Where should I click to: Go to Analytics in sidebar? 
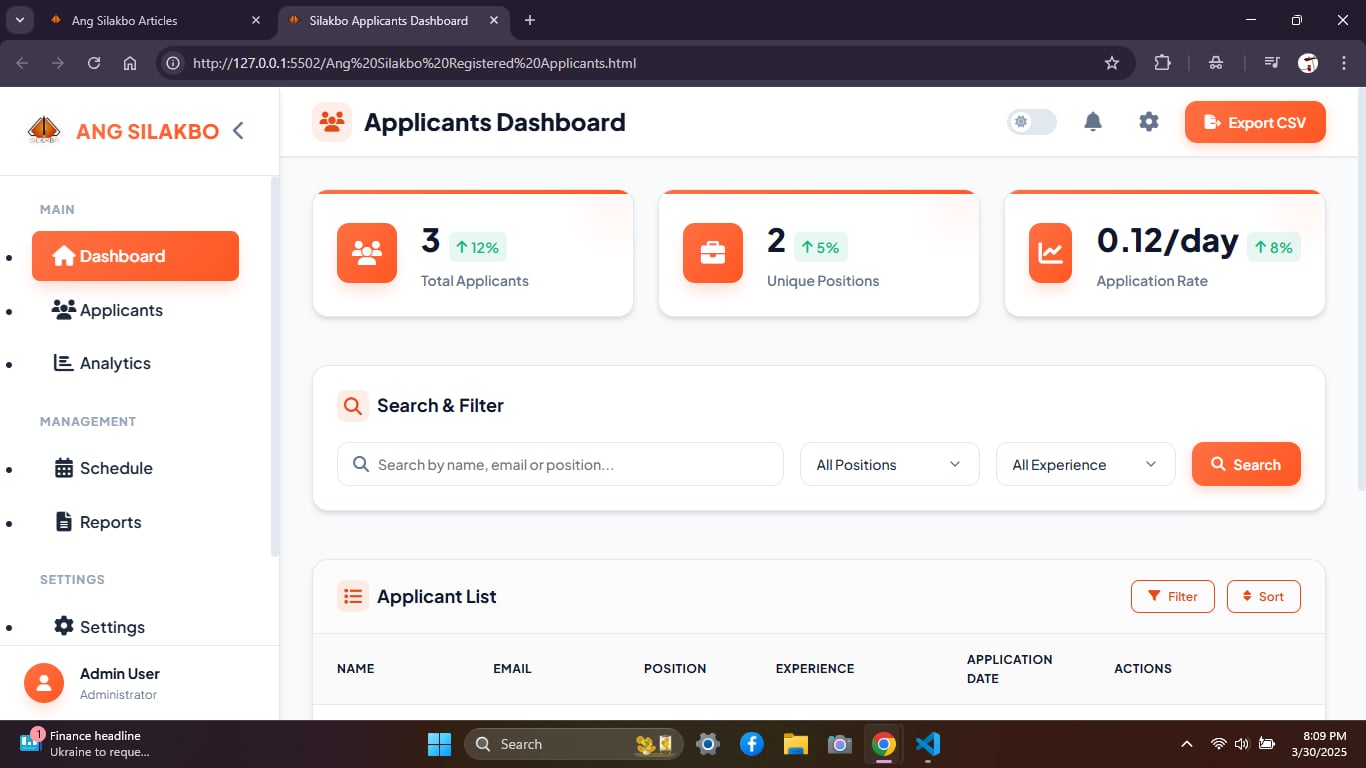pos(135,363)
